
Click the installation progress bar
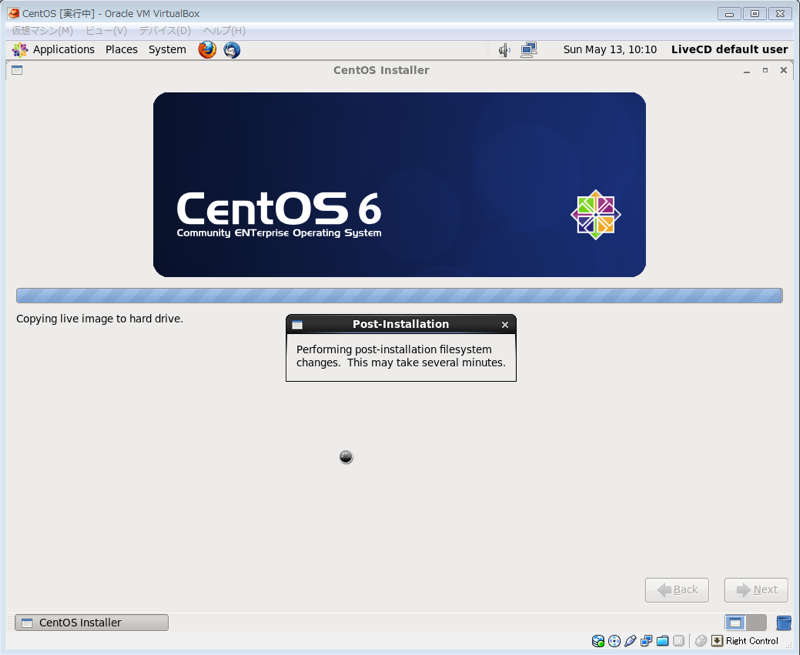pyautogui.click(x=399, y=295)
